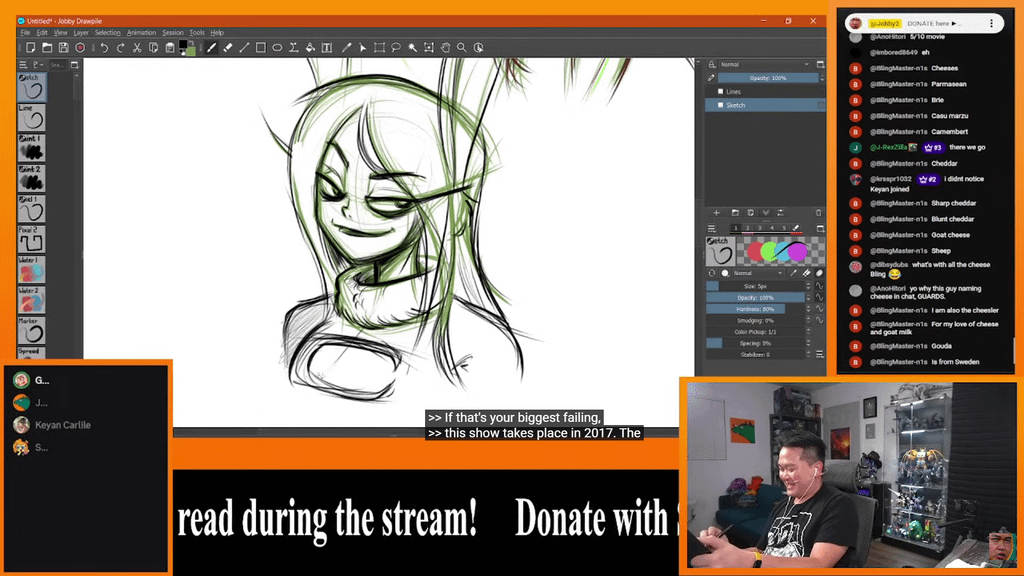Select the Magic wand tool

[413, 48]
